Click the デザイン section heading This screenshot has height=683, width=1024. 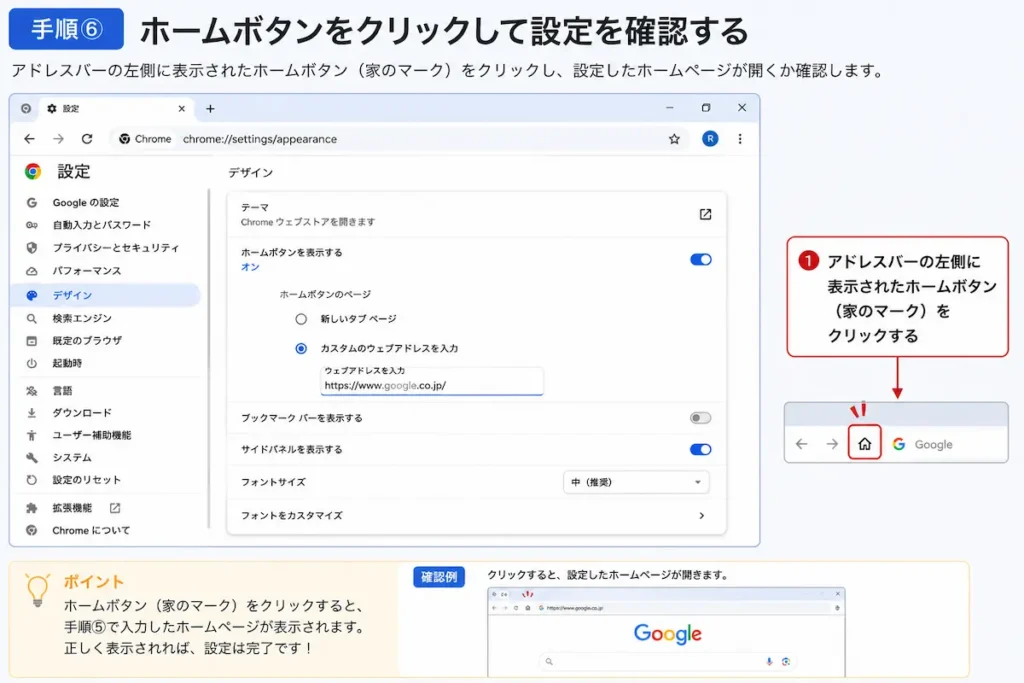click(x=251, y=173)
